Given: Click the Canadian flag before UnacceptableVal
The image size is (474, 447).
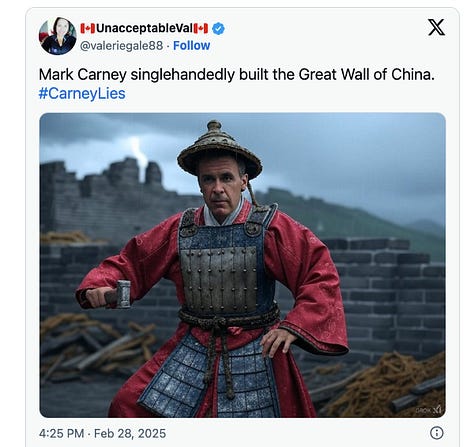Looking at the screenshot, I should (88, 29).
